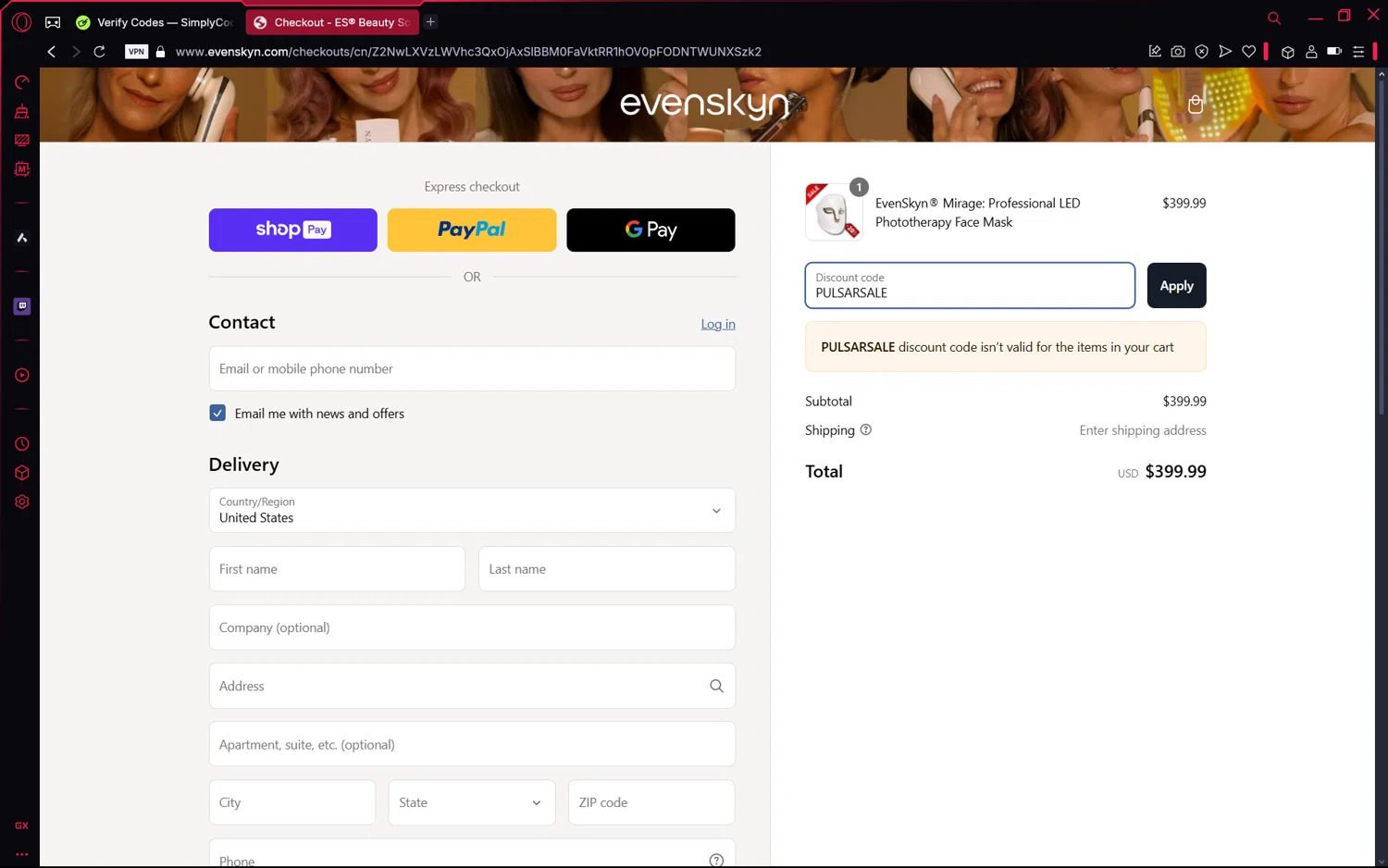Focus the Email or mobile phone field
The height and width of the screenshot is (868, 1388).
(472, 368)
